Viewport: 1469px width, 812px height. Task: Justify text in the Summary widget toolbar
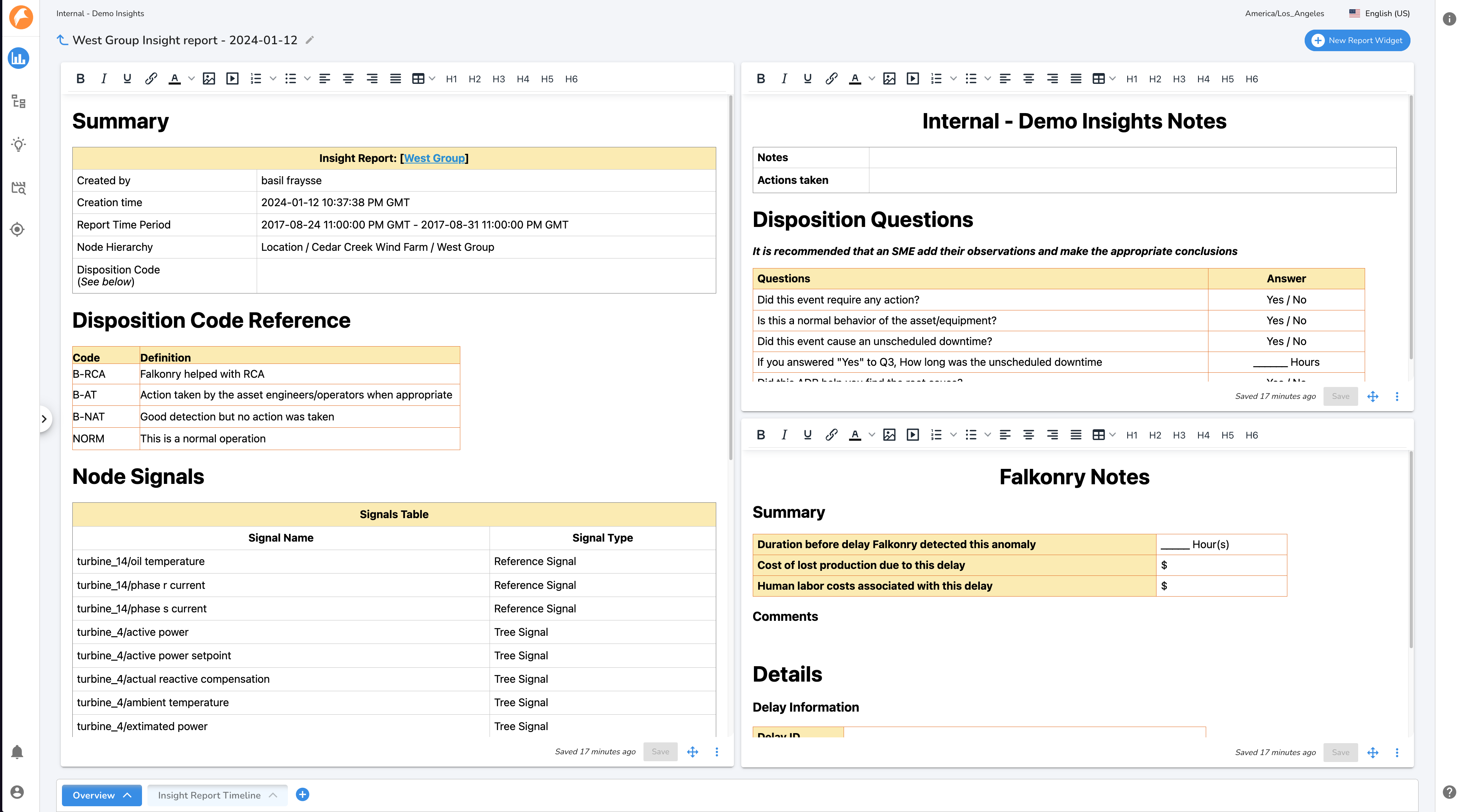point(395,78)
